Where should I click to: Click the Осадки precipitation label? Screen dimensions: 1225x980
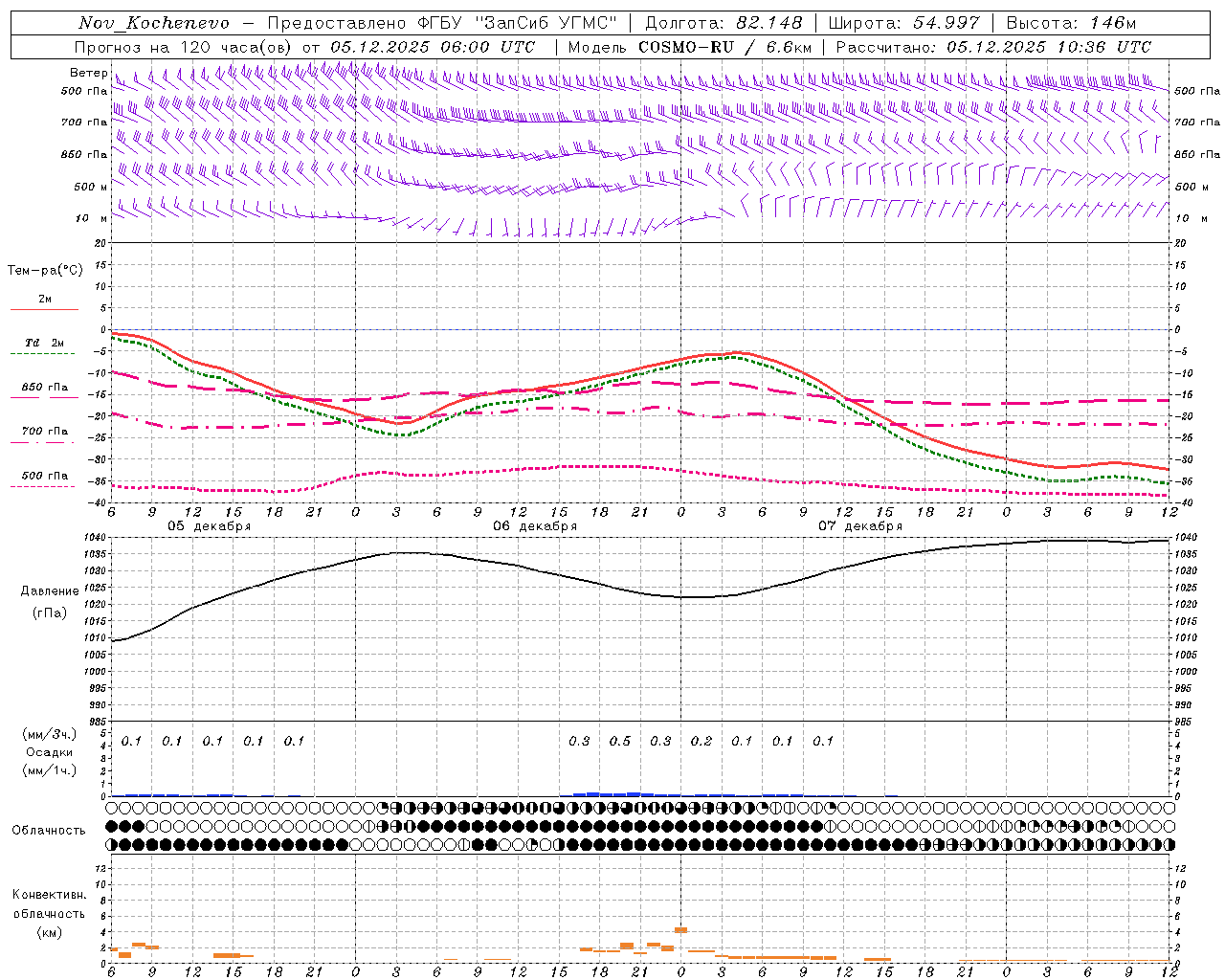coord(49,752)
